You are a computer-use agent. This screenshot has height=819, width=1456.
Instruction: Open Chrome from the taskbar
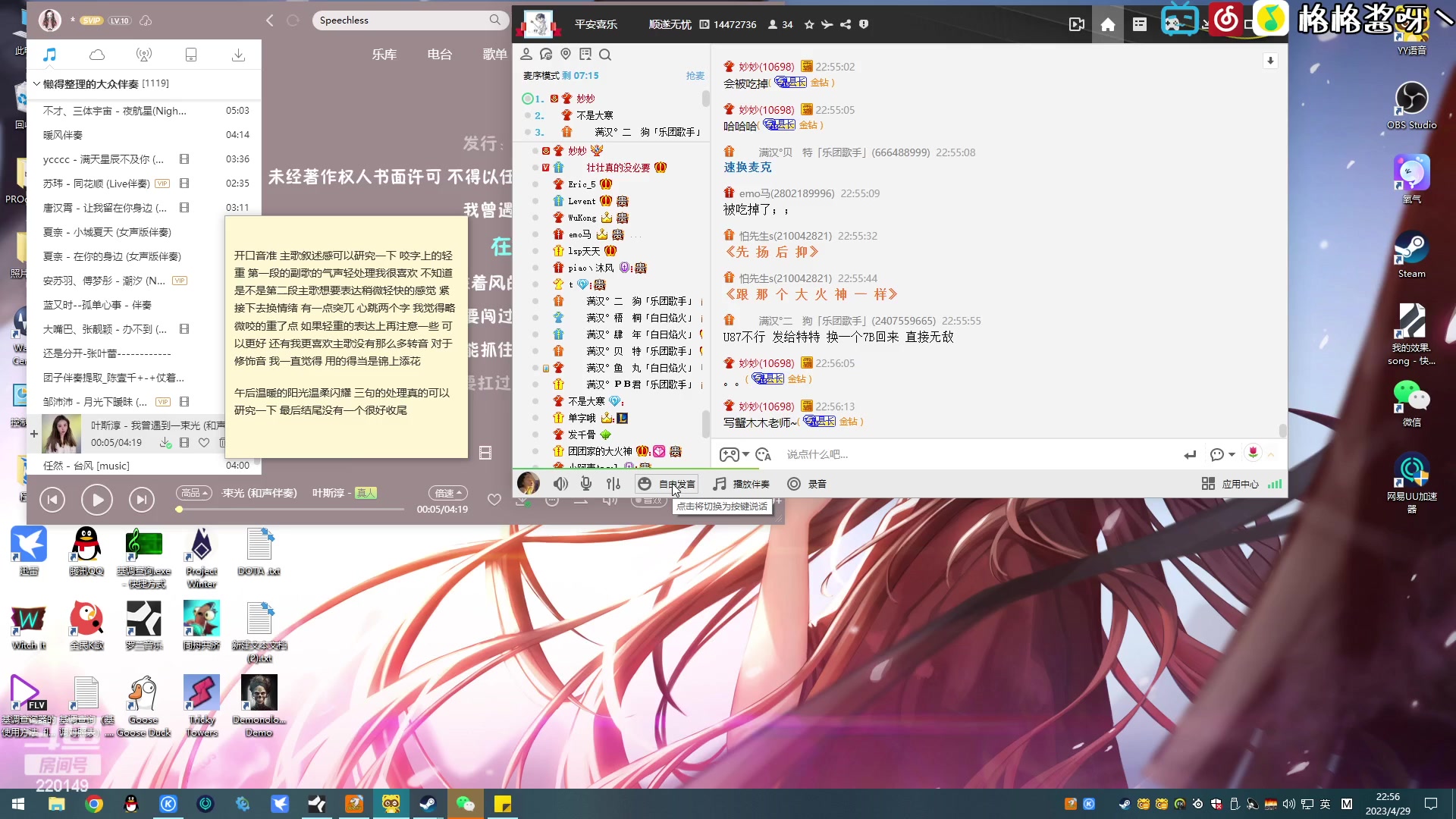click(x=94, y=804)
